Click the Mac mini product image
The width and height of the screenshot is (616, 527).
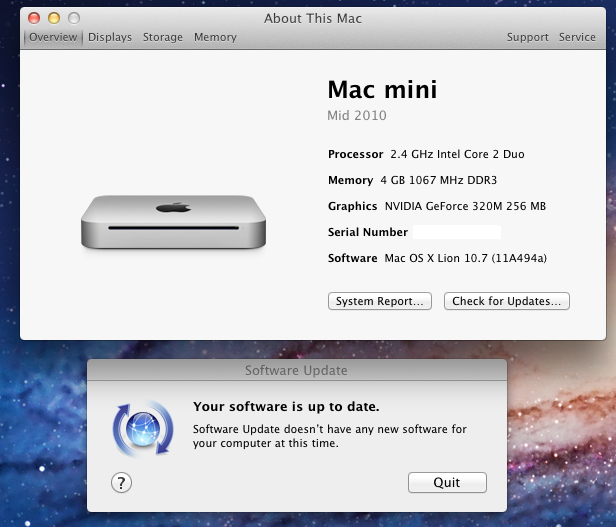point(173,222)
